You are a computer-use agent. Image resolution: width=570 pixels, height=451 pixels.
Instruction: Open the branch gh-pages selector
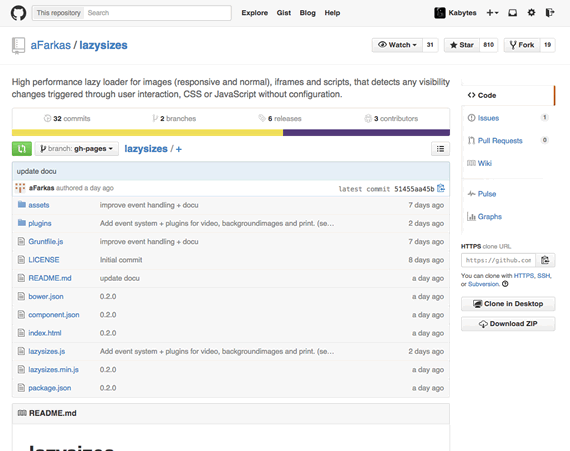[x=77, y=149]
